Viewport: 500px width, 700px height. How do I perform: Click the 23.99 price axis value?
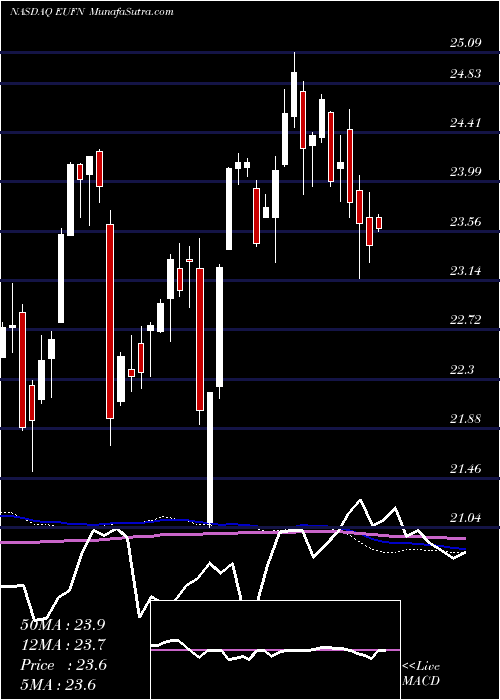(466, 171)
